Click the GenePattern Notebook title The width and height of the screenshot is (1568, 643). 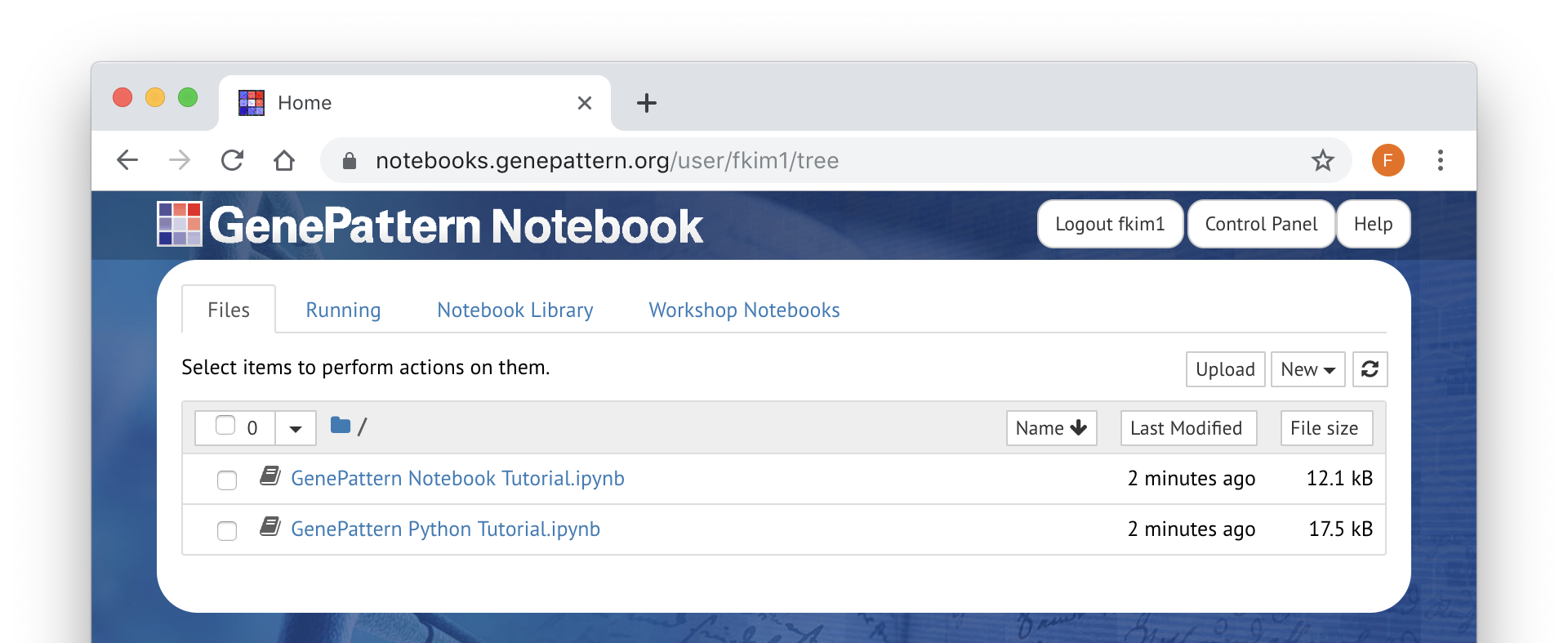pyautogui.click(x=456, y=225)
